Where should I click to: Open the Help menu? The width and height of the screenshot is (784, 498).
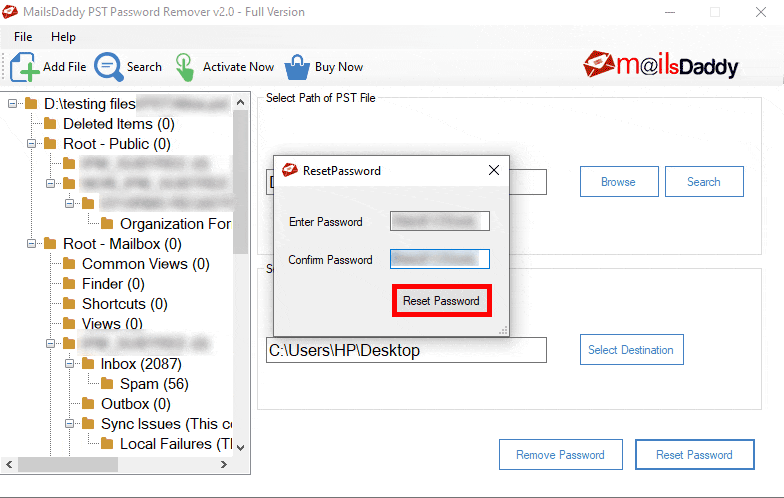pos(64,37)
